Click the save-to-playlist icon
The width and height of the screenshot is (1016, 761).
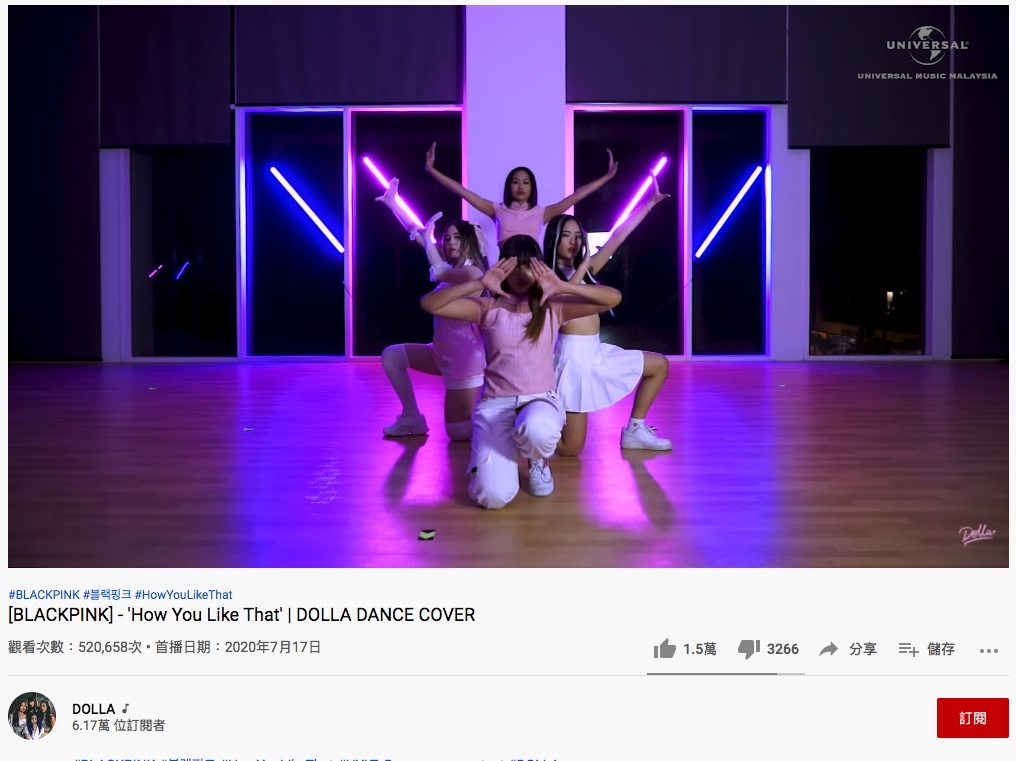[908, 650]
